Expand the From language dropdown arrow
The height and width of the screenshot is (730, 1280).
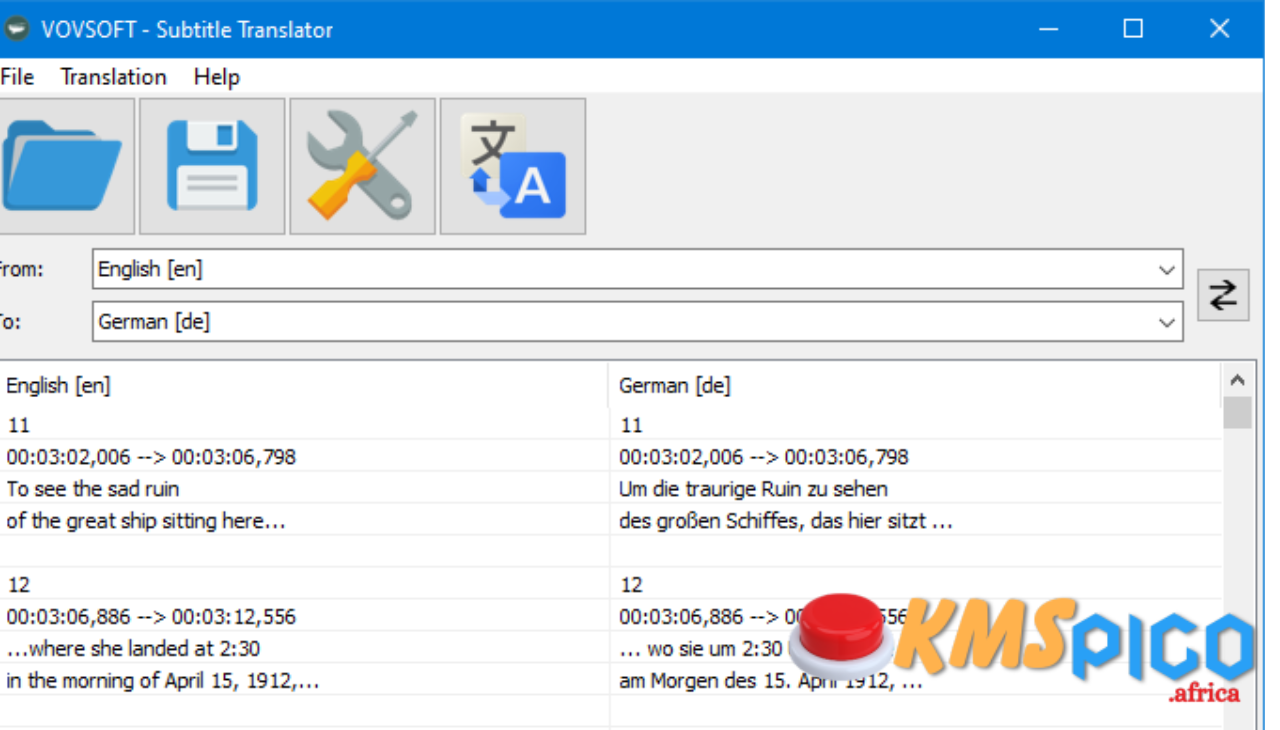tap(1166, 270)
